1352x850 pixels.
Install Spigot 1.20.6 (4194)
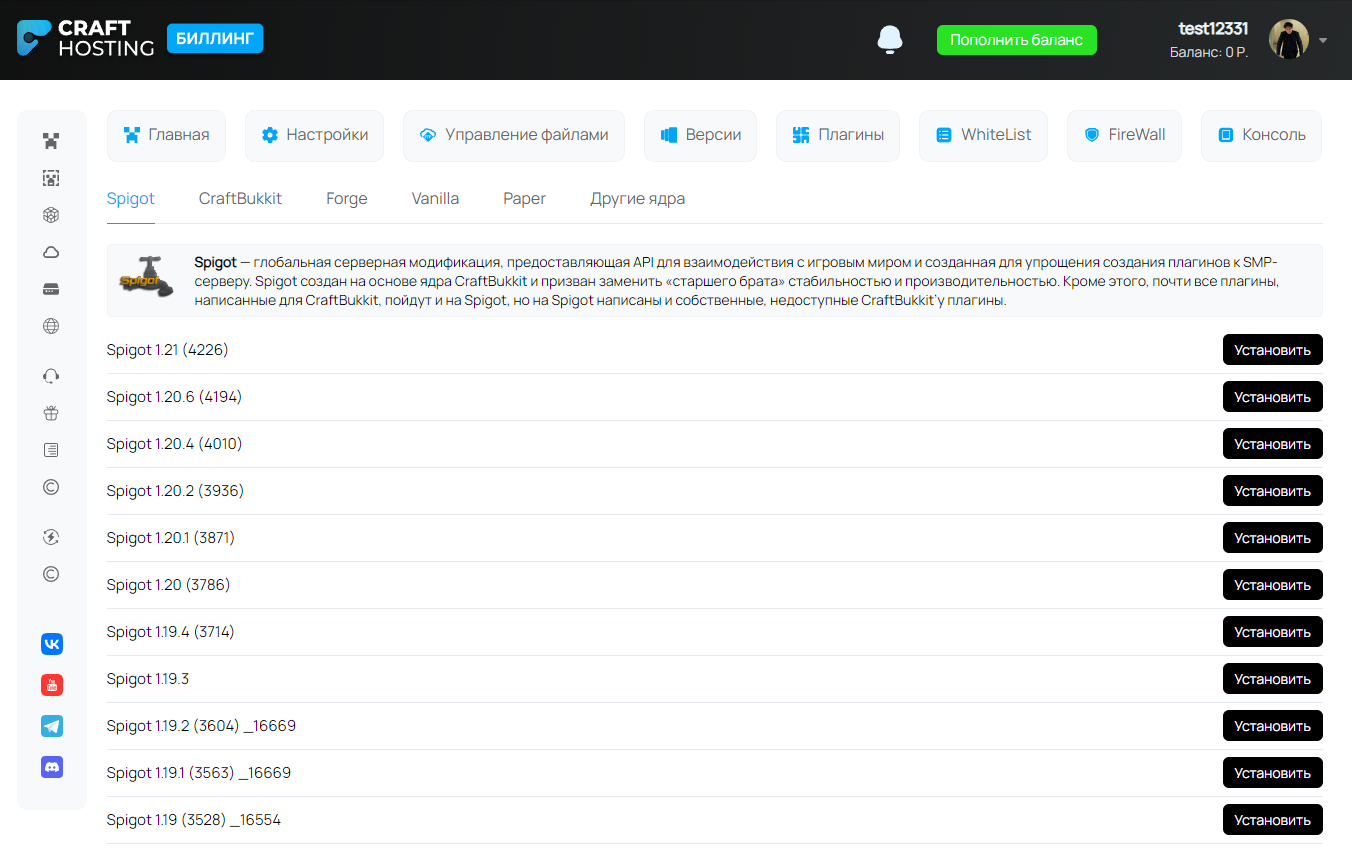[x=1273, y=397]
